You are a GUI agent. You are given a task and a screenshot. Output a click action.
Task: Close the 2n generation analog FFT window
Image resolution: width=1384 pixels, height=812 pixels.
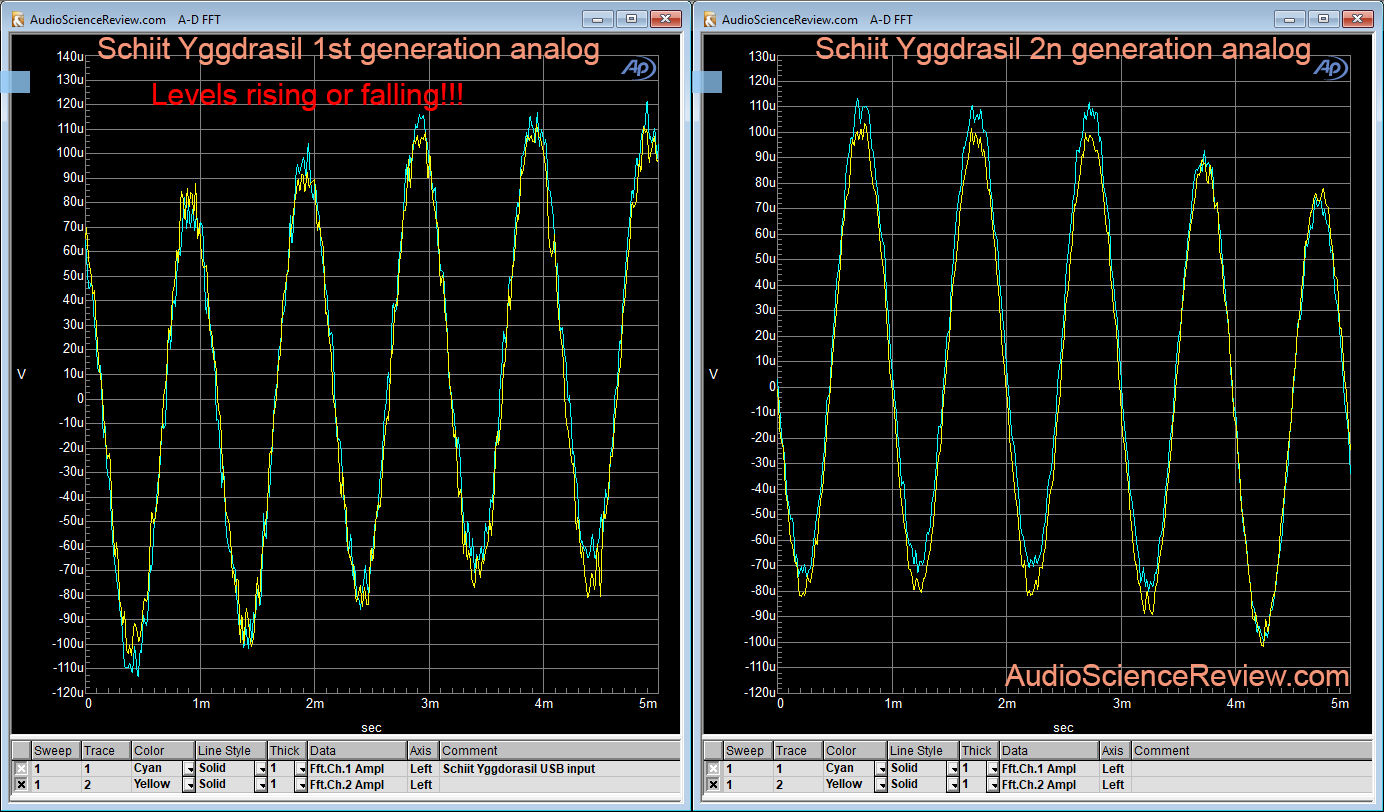tap(1357, 19)
